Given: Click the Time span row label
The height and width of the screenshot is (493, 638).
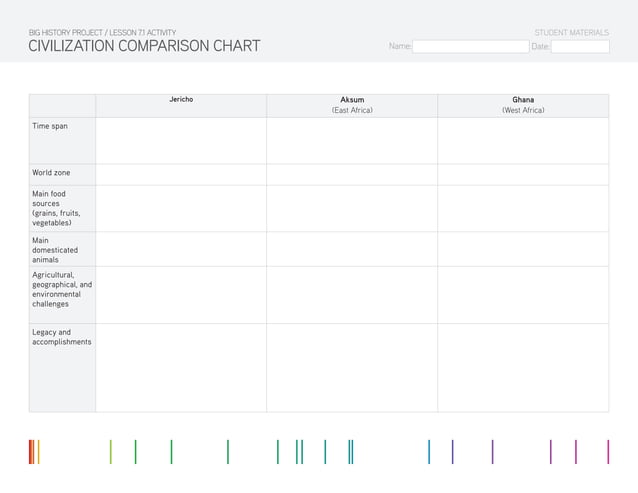Looking at the screenshot, I should click(x=50, y=127).
